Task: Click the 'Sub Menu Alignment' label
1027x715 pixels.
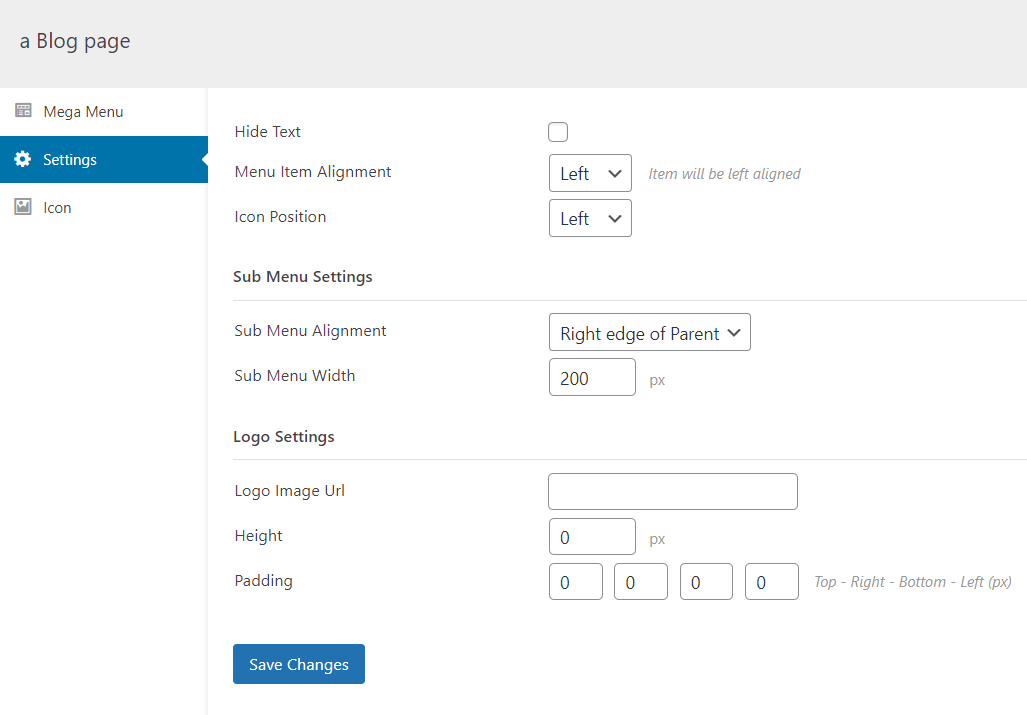Action: [310, 331]
